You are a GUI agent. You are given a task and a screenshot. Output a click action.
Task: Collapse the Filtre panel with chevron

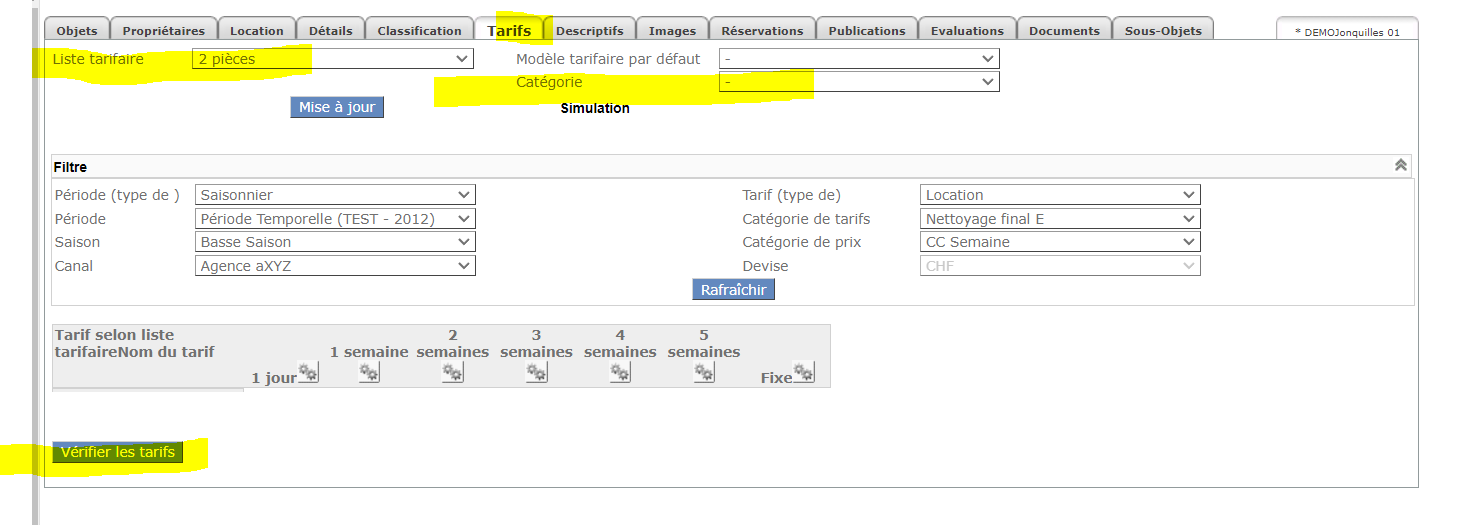(x=1401, y=166)
